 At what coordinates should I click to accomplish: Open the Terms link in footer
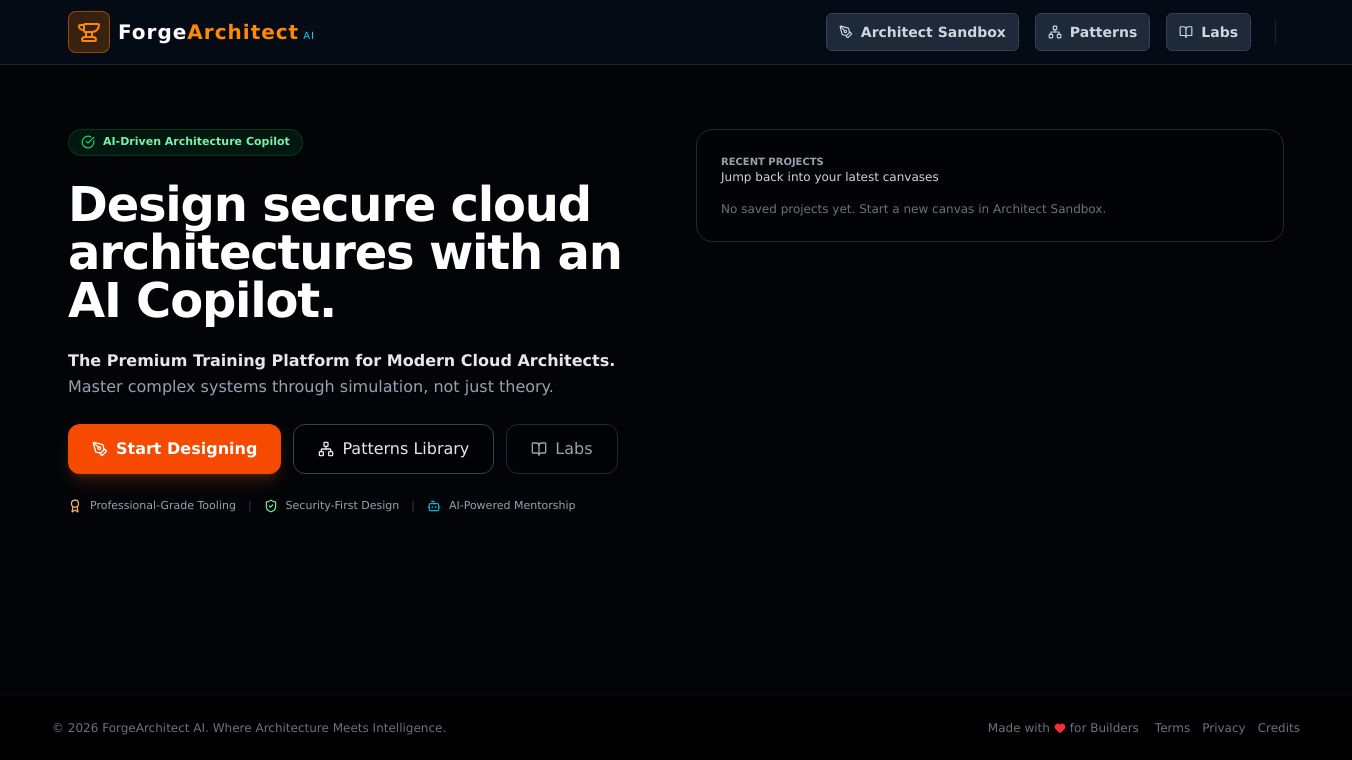(x=1172, y=728)
